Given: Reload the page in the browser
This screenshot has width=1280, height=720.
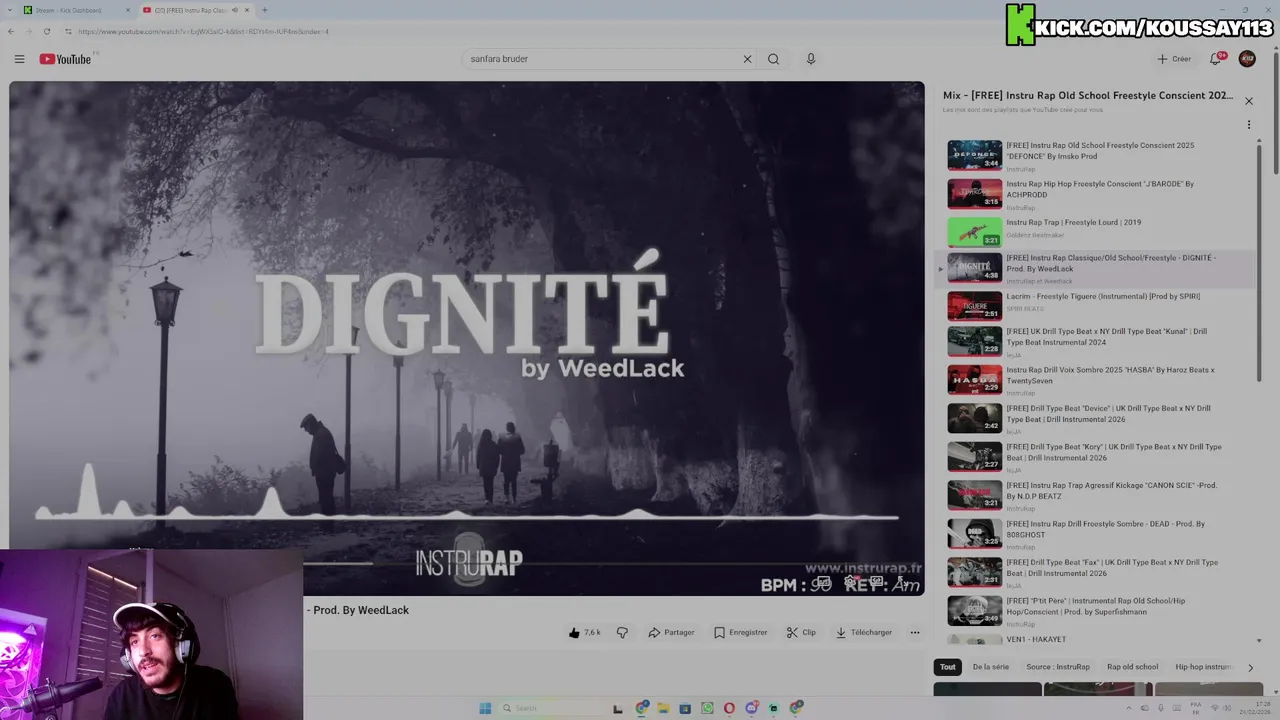Looking at the screenshot, I should (x=46, y=31).
